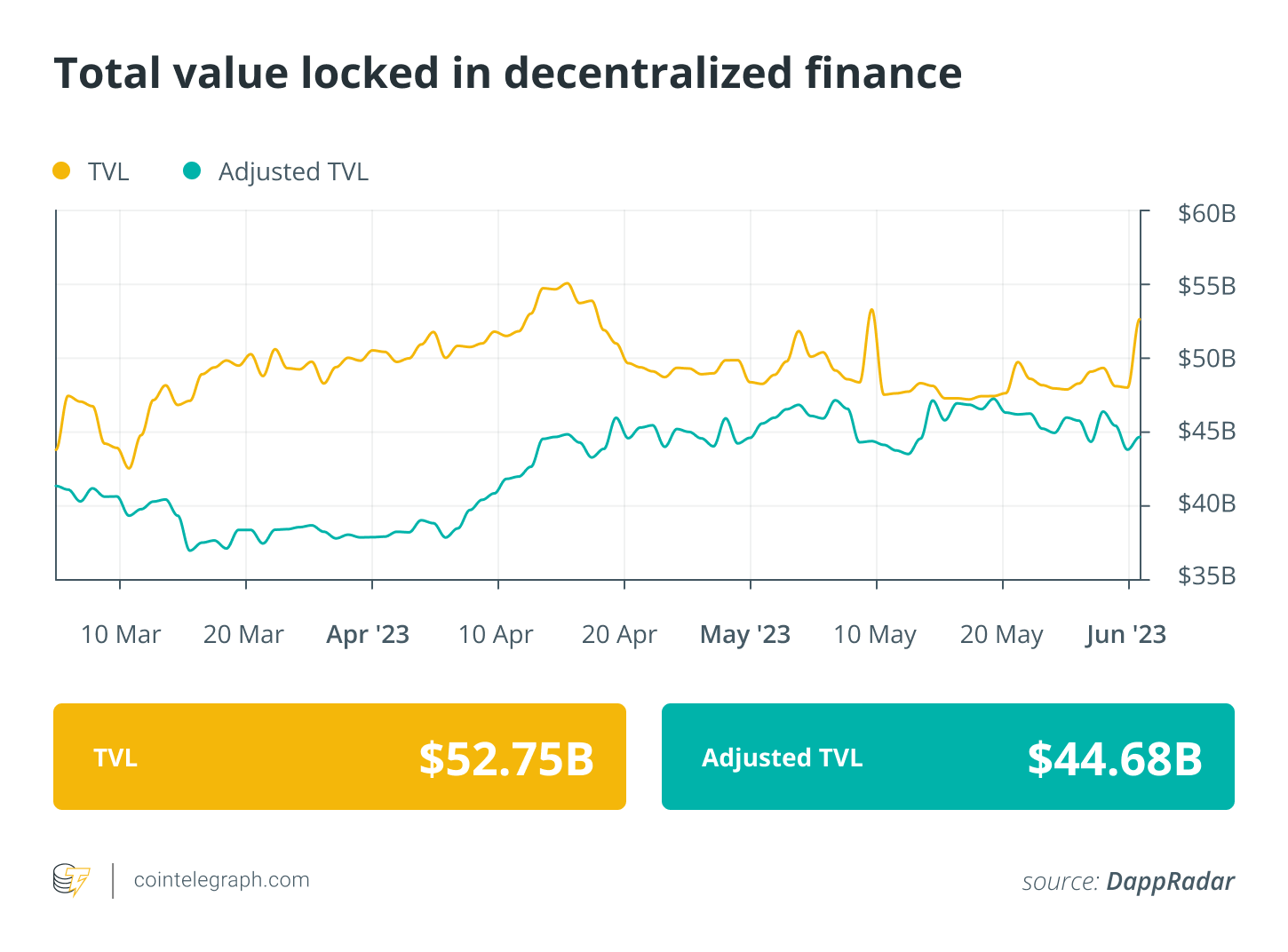Screen dimensions: 1288x952
Task: Click the Cointelegraph coin logo icon
Action: coord(71,880)
